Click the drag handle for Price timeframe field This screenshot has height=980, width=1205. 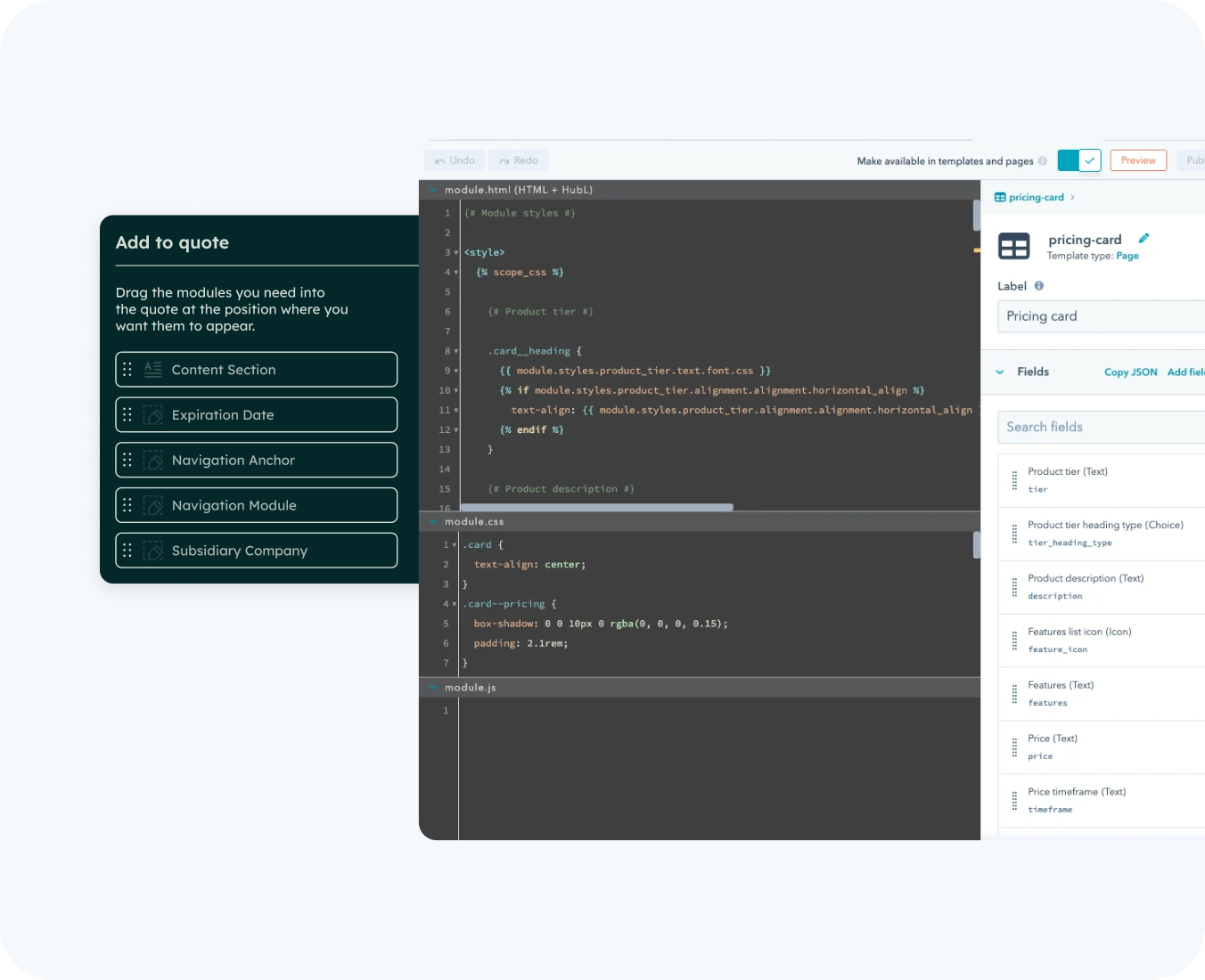point(1014,802)
